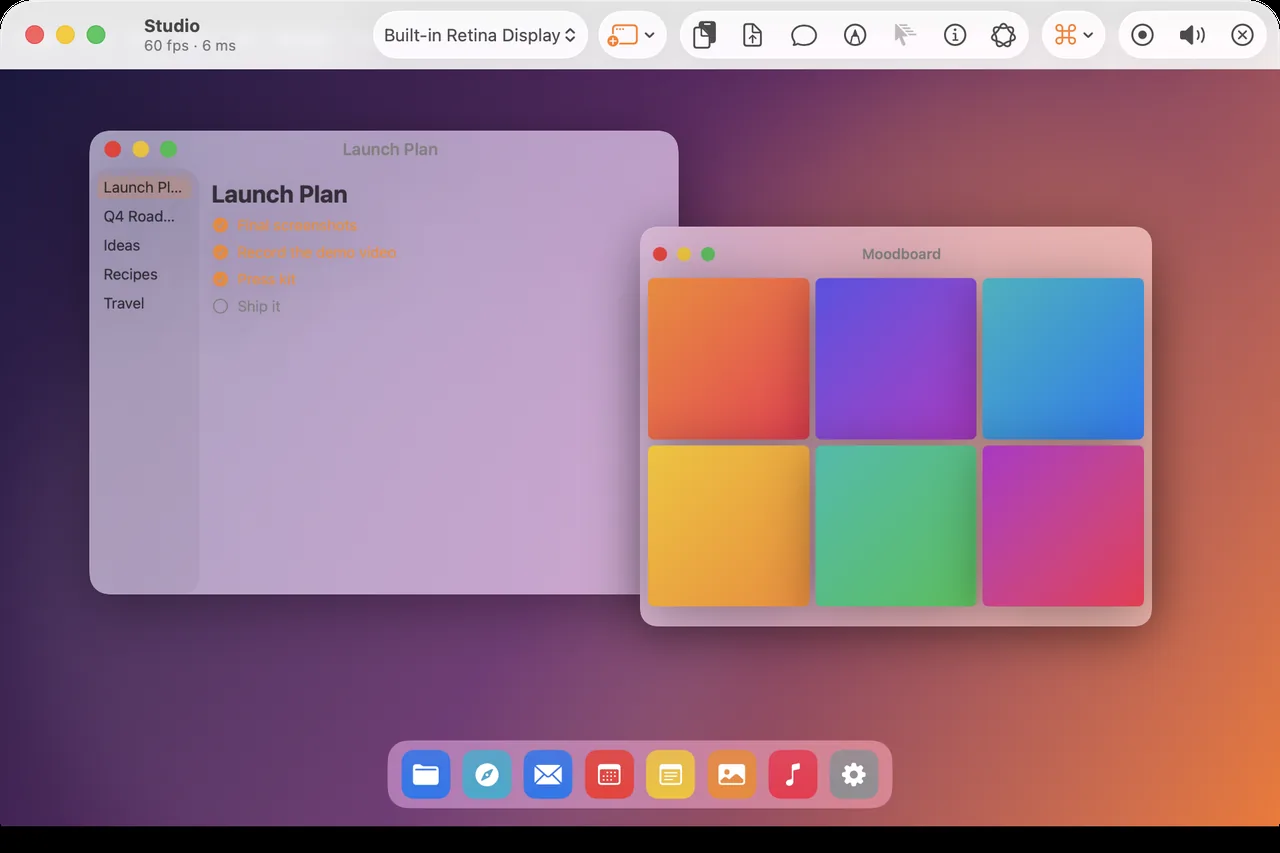Screen dimensions: 1280x853
Task: Click the Launch Plan window title bar text
Action: [390, 149]
